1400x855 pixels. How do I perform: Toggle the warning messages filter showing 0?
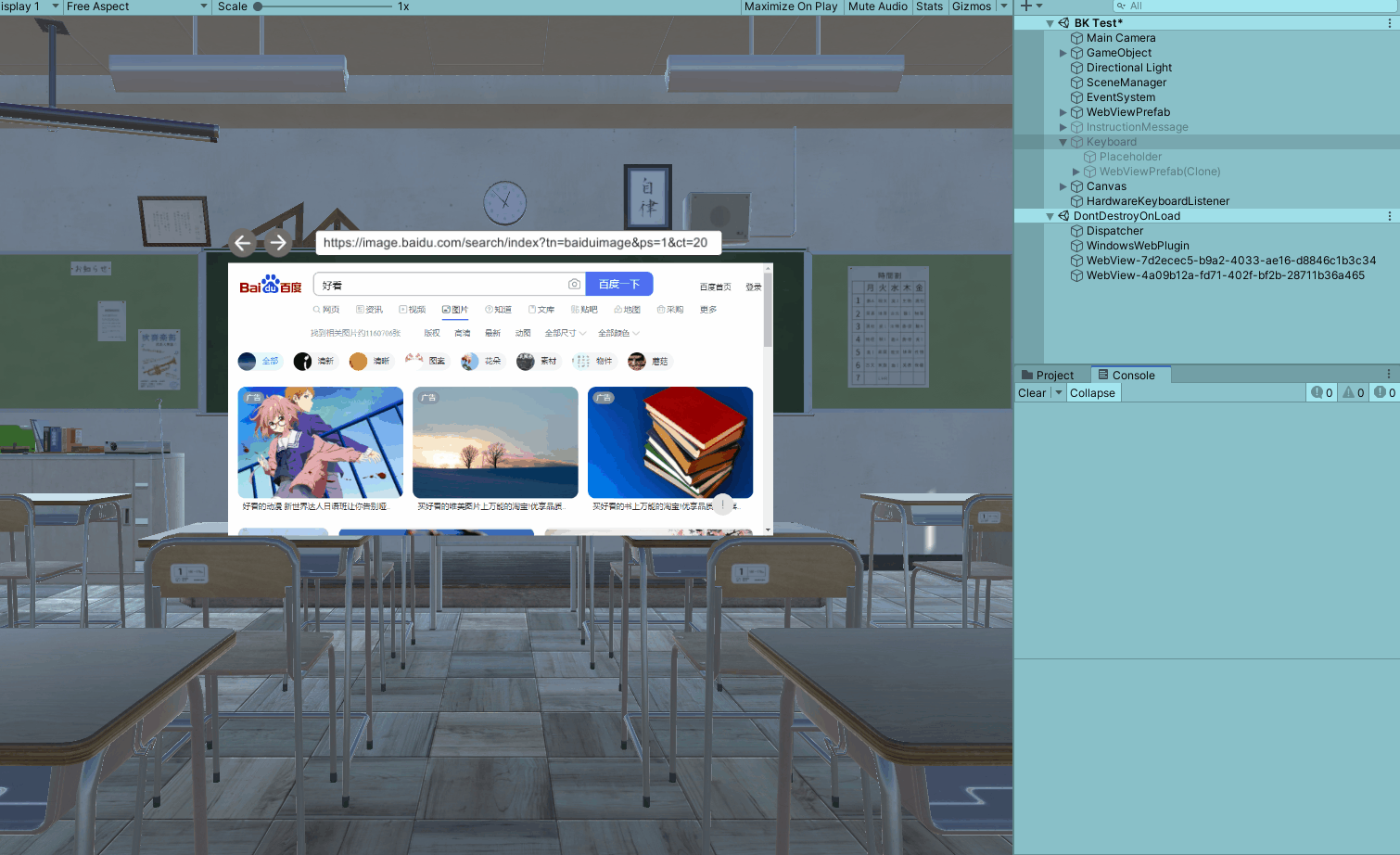coord(1354,393)
